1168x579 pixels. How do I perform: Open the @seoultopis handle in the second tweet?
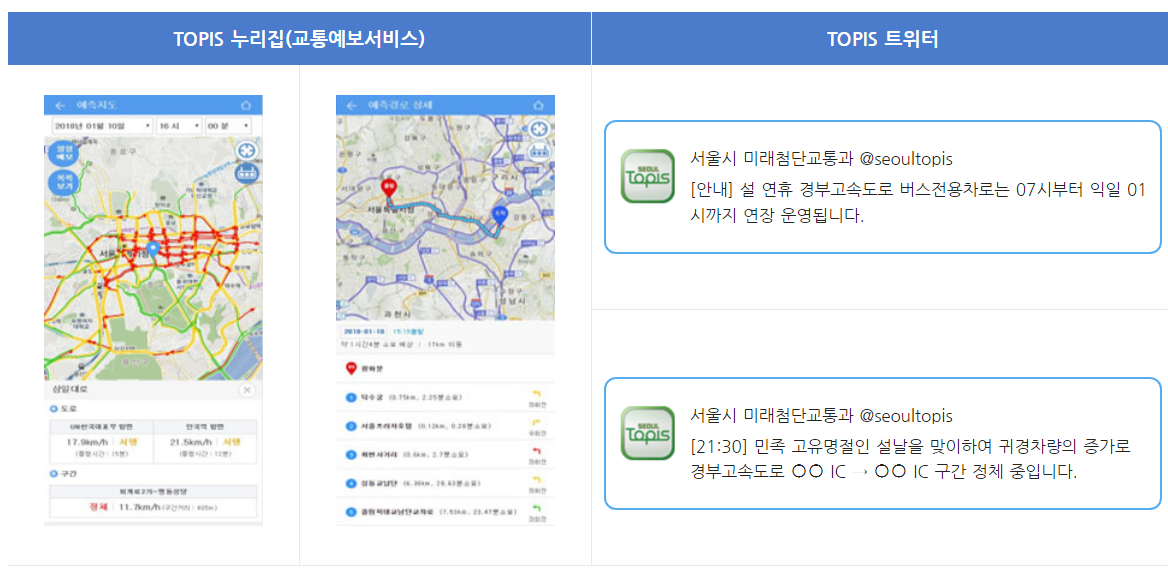point(906,416)
